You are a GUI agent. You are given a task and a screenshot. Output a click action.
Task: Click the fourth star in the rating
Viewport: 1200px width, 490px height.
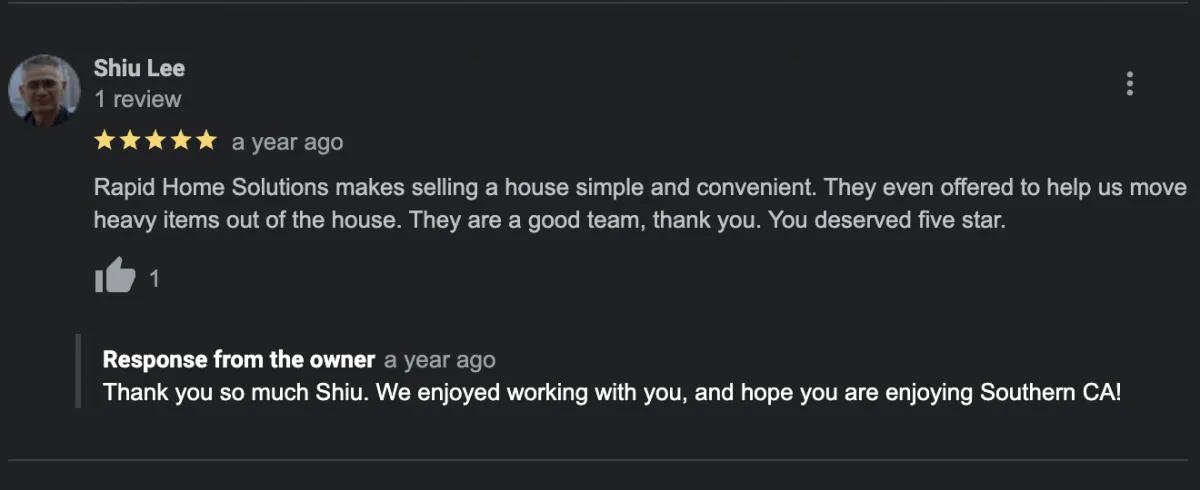click(180, 141)
